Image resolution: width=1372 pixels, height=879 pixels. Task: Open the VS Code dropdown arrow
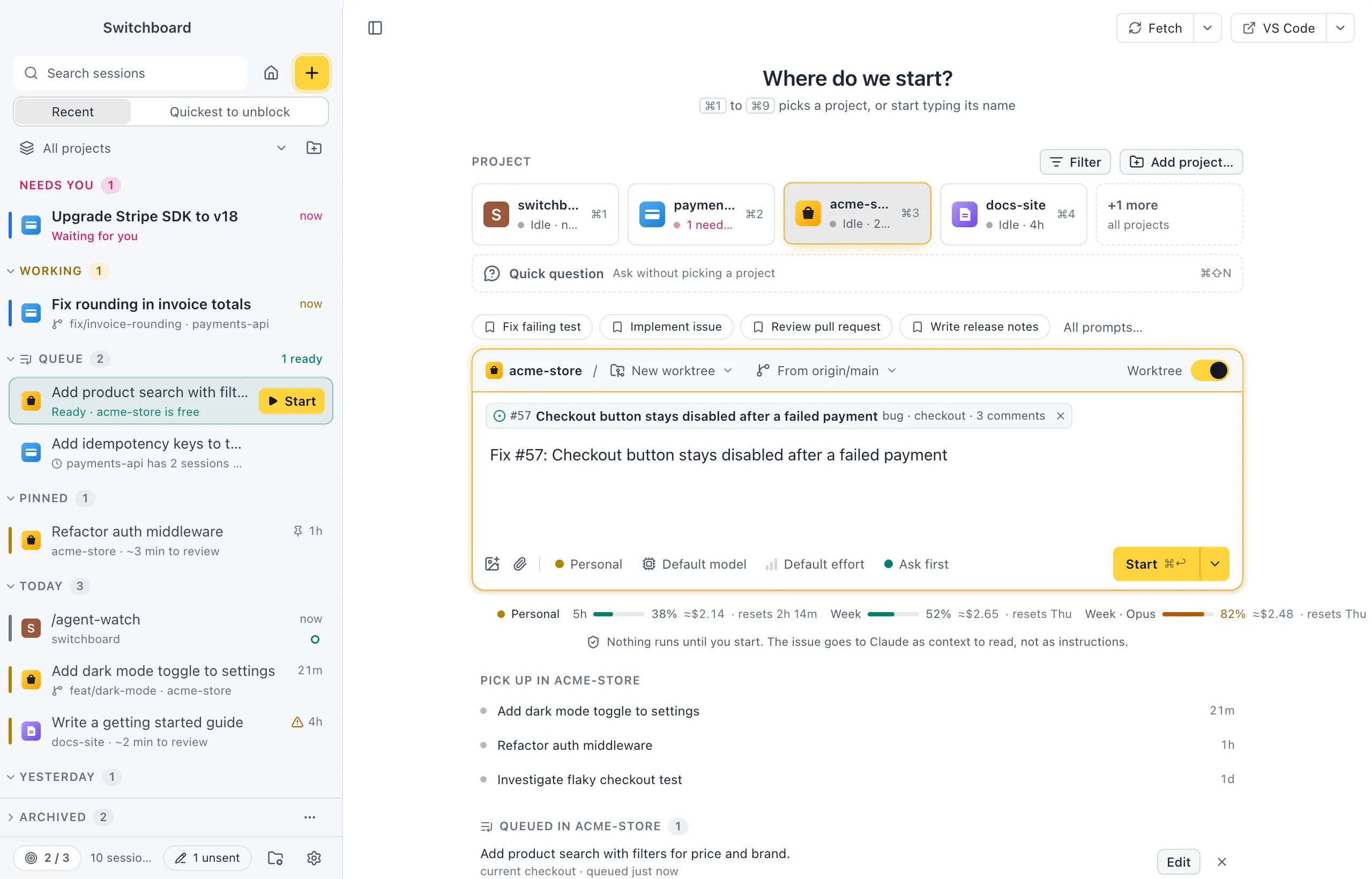(x=1340, y=28)
